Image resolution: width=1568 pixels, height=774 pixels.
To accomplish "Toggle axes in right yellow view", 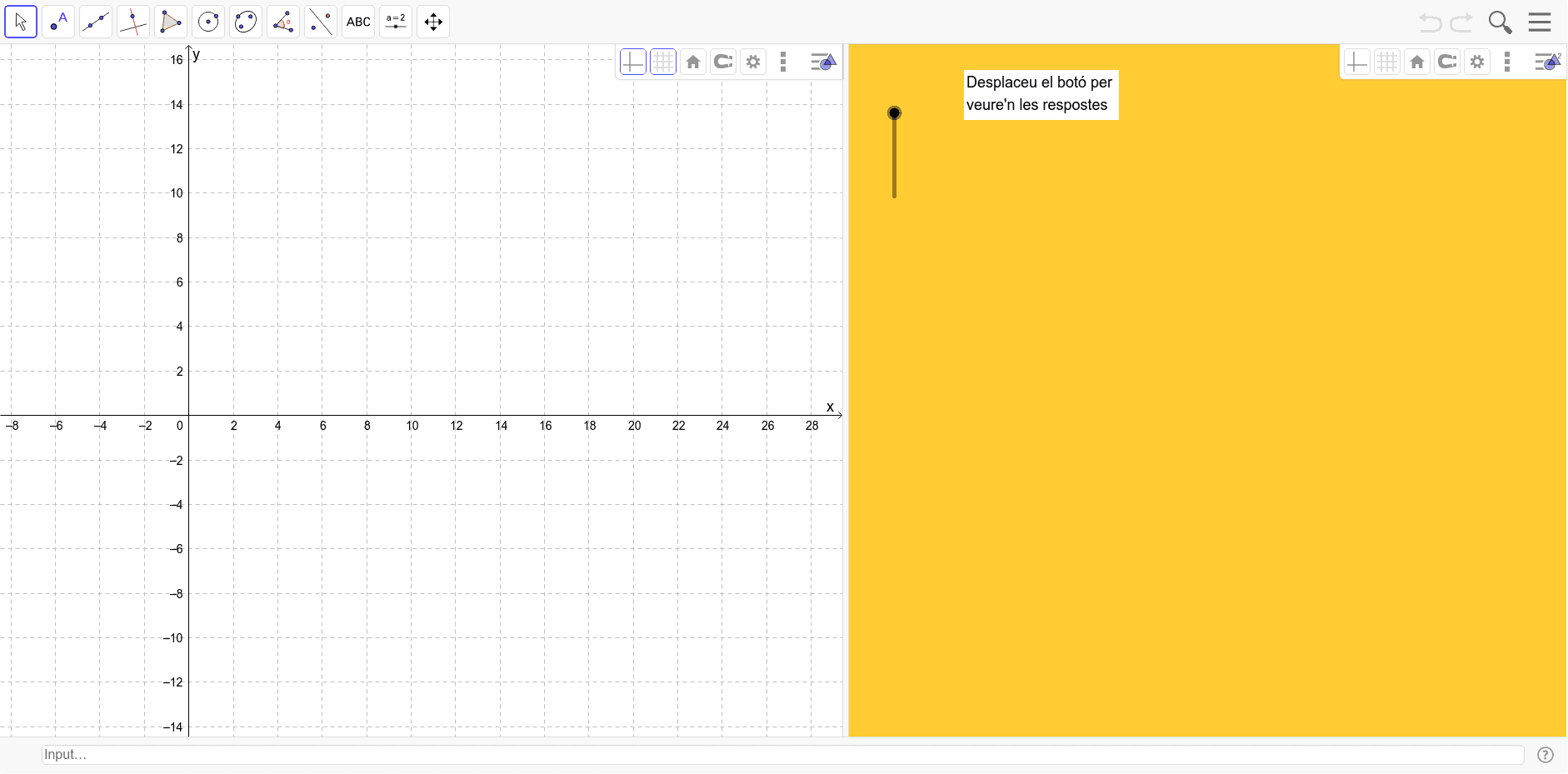I will [x=1357, y=62].
